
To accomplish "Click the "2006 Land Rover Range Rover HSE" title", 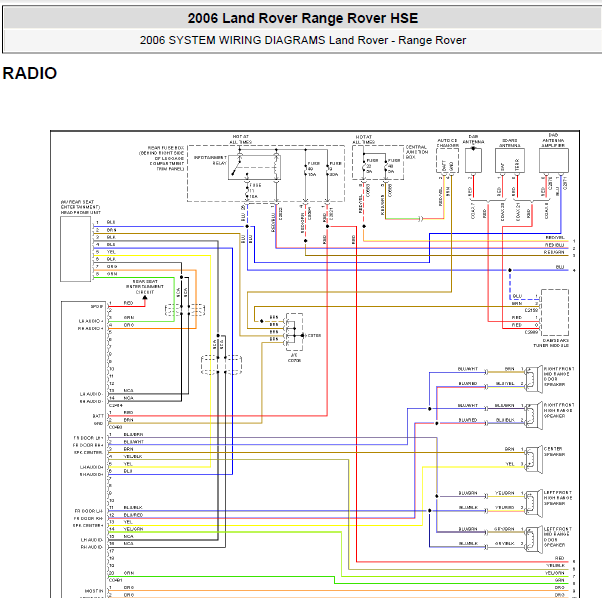I will [x=303, y=18].
